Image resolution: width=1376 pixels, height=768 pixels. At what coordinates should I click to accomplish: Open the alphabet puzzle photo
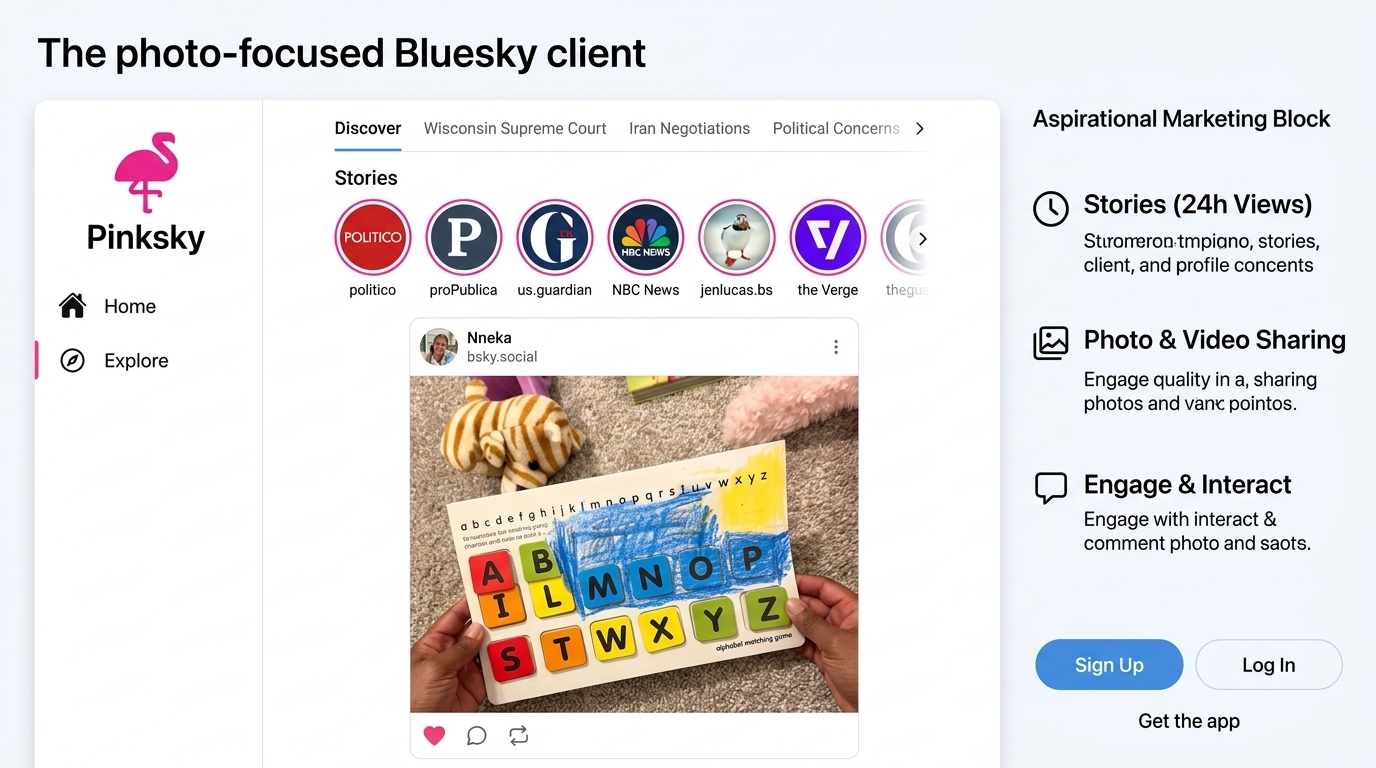[x=634, y=544]
